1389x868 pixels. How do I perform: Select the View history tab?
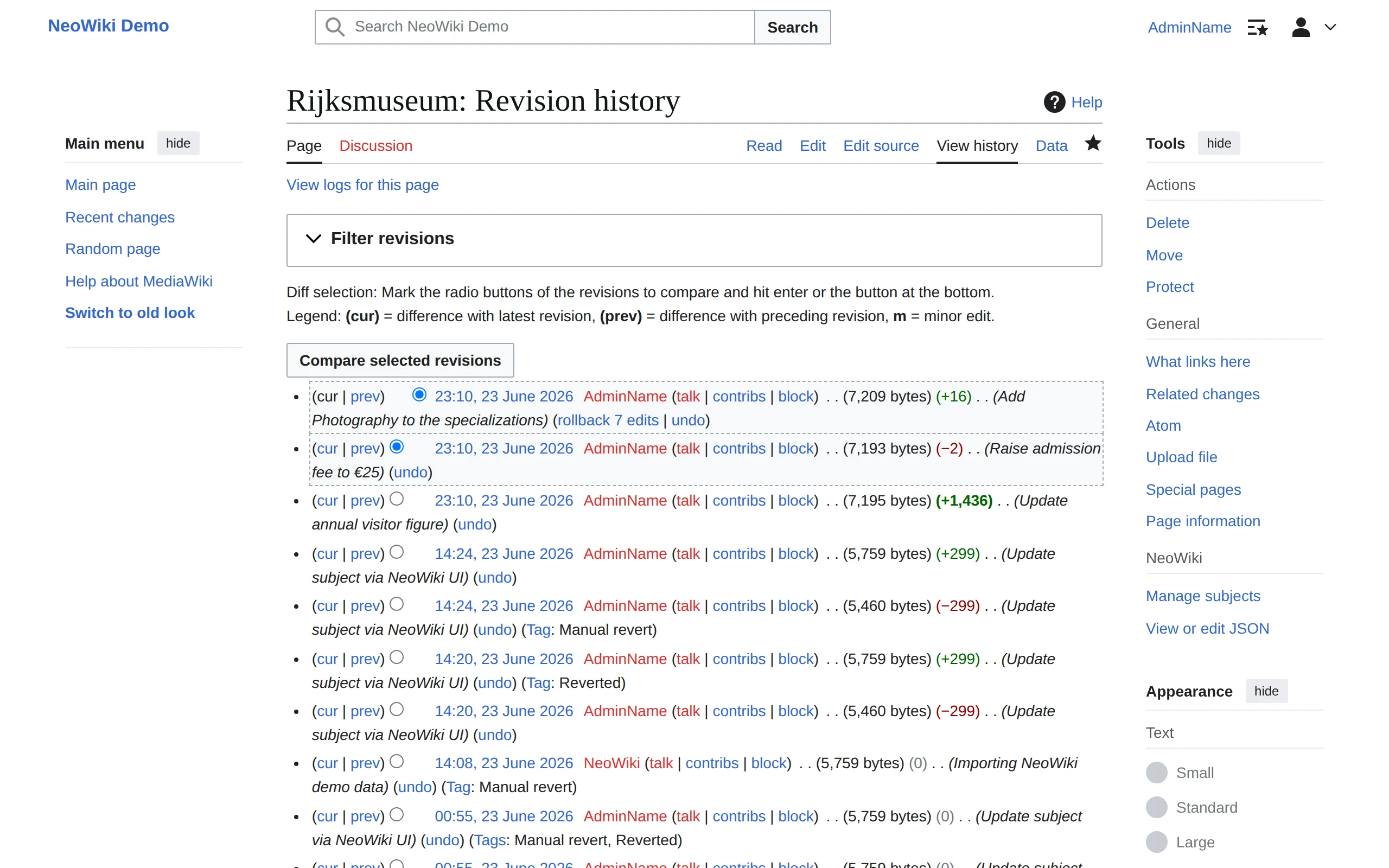(x=978, y=146)
